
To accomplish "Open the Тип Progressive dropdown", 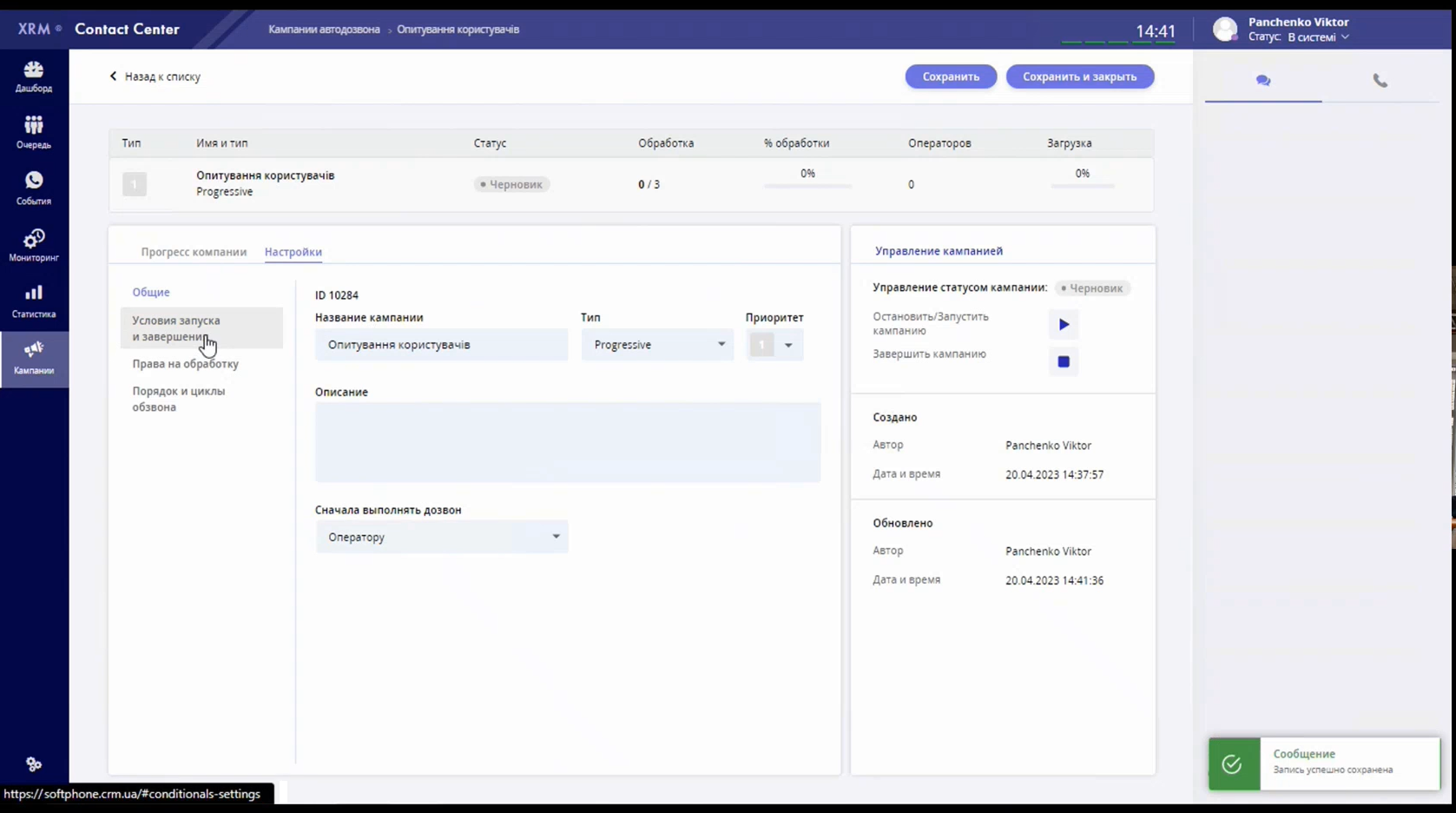I will (657, 345).
